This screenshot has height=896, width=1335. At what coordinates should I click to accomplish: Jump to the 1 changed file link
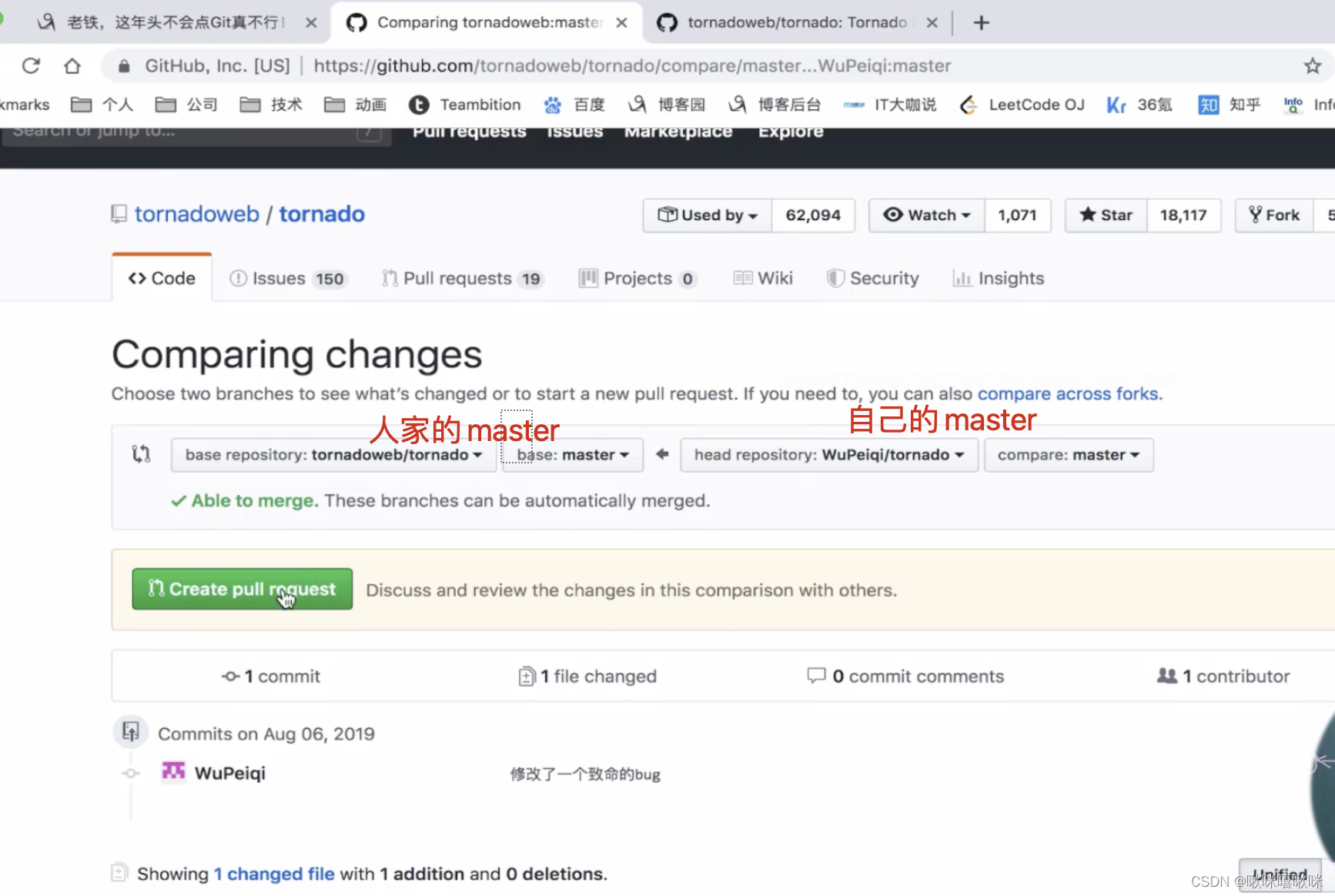coord(274,874)
